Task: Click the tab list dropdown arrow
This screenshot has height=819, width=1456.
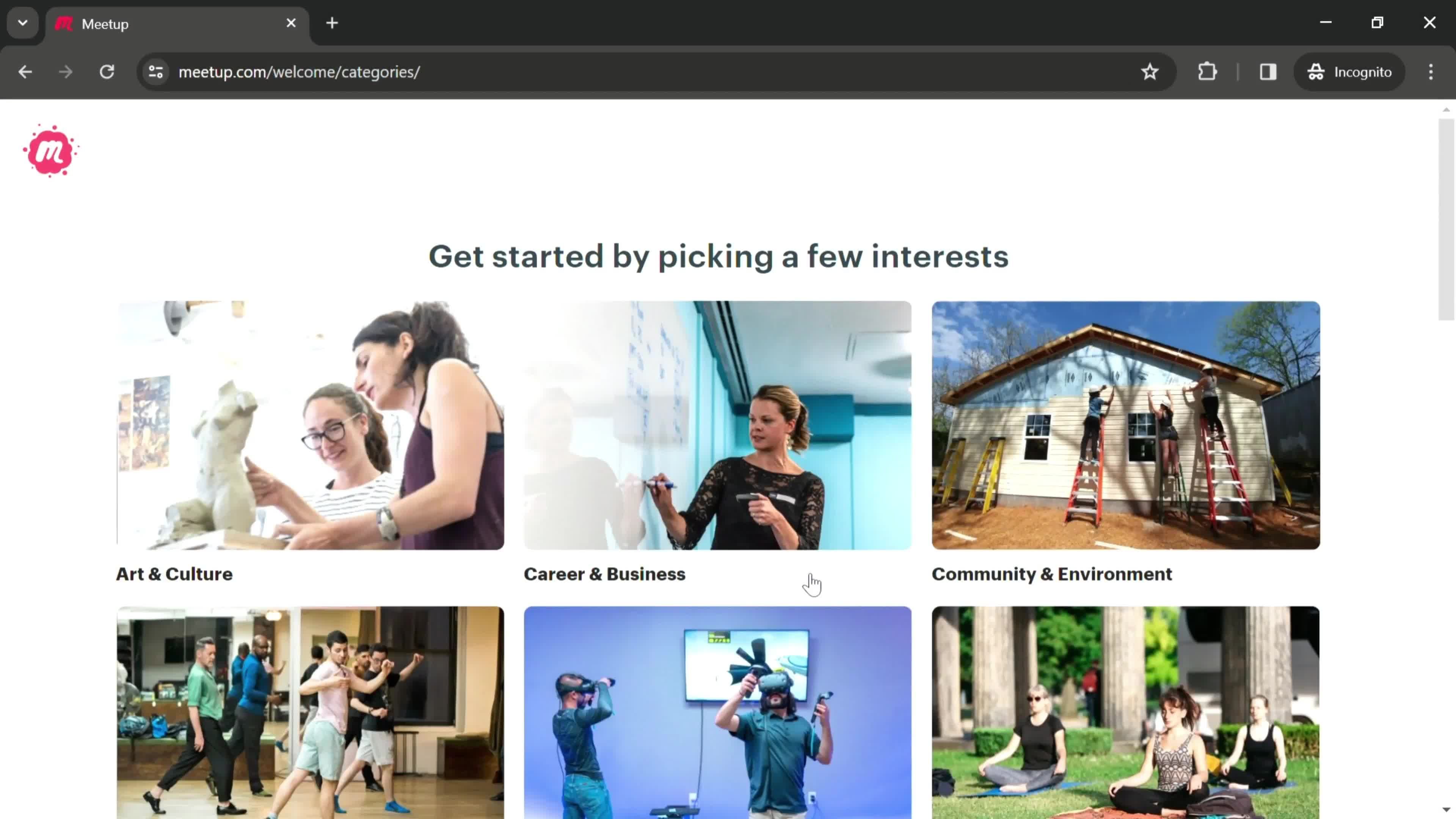Action: tap(22, 22)
